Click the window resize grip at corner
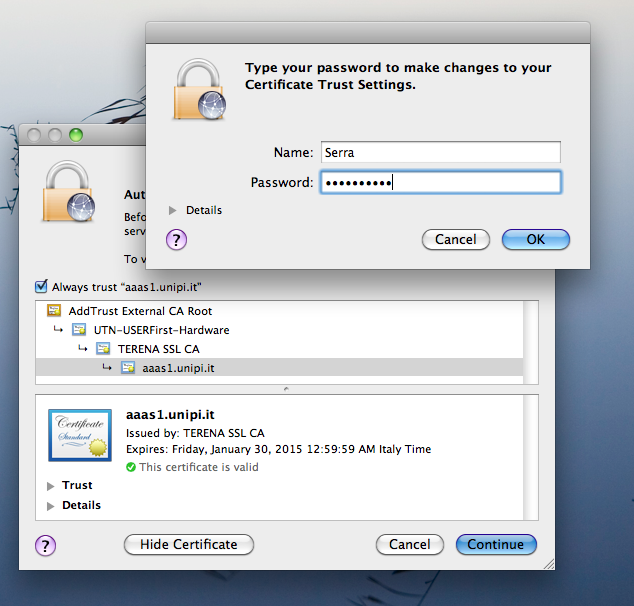 549,564
